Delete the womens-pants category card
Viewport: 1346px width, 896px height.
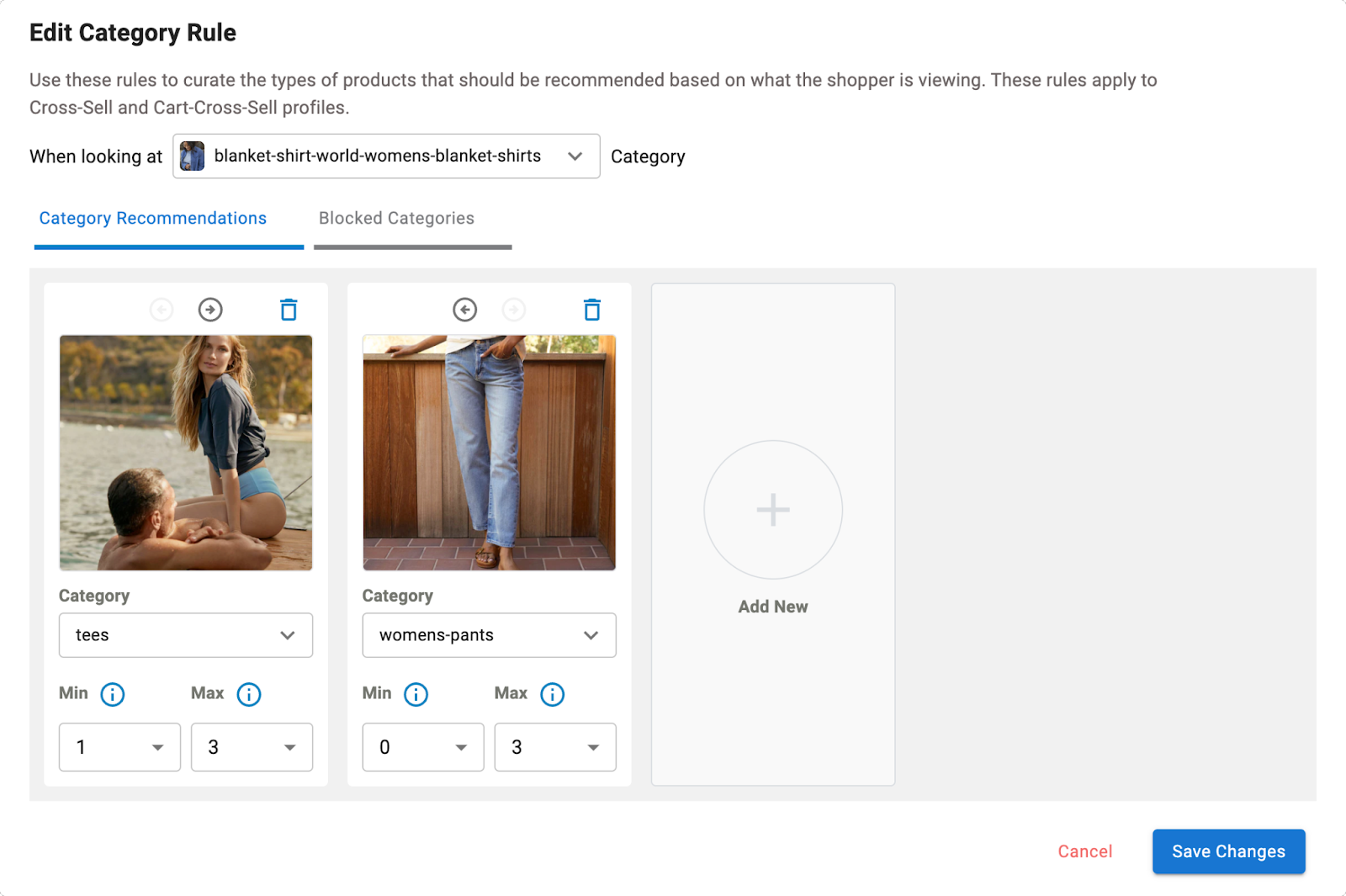[x=592, y=310]
